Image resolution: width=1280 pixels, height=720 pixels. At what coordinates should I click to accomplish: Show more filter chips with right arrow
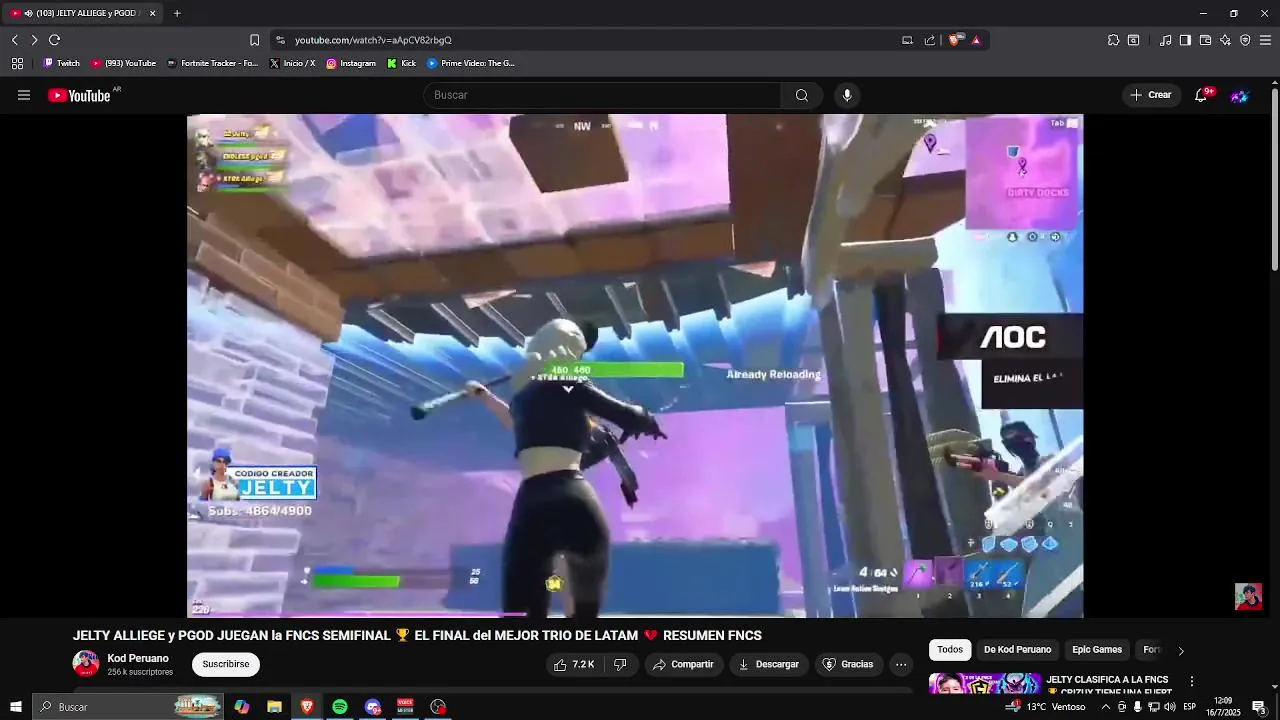1180,651
